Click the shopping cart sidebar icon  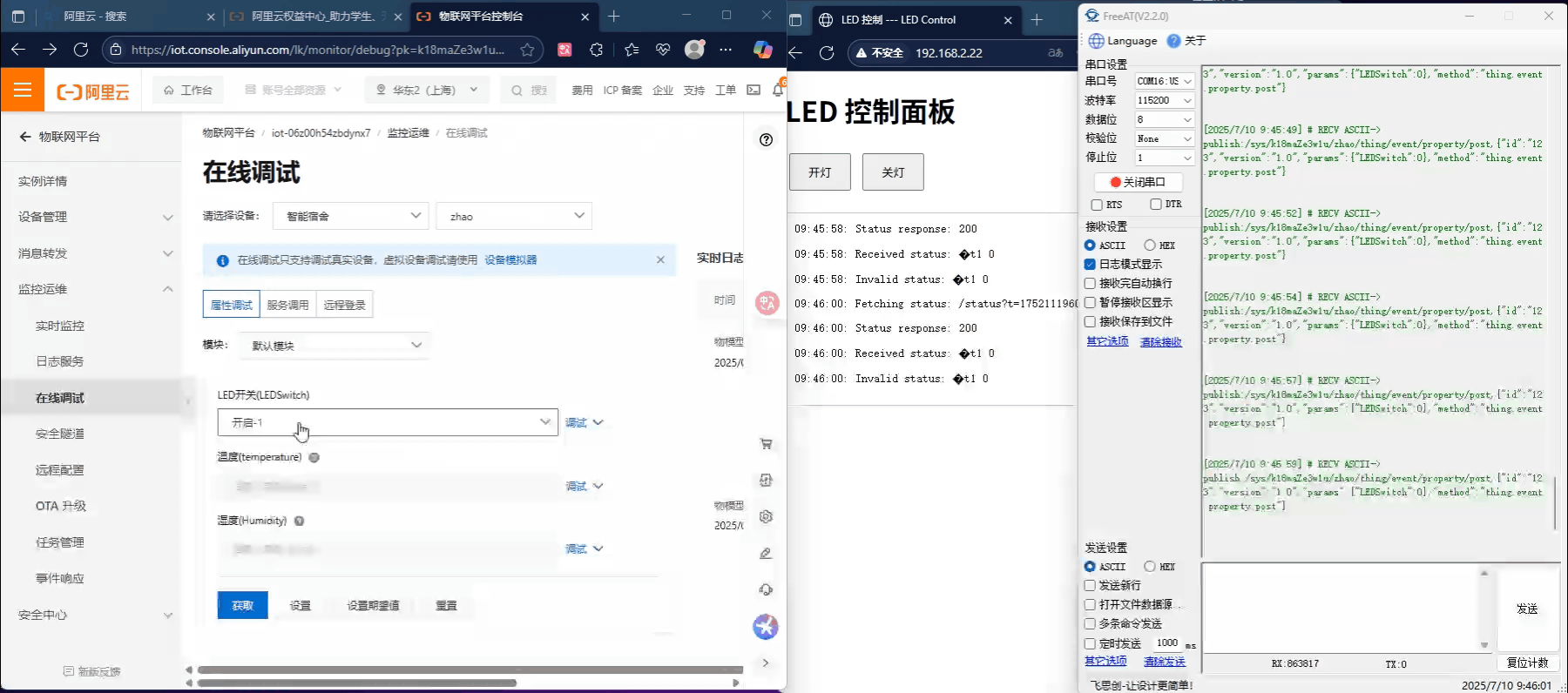[x=766, y=444]
